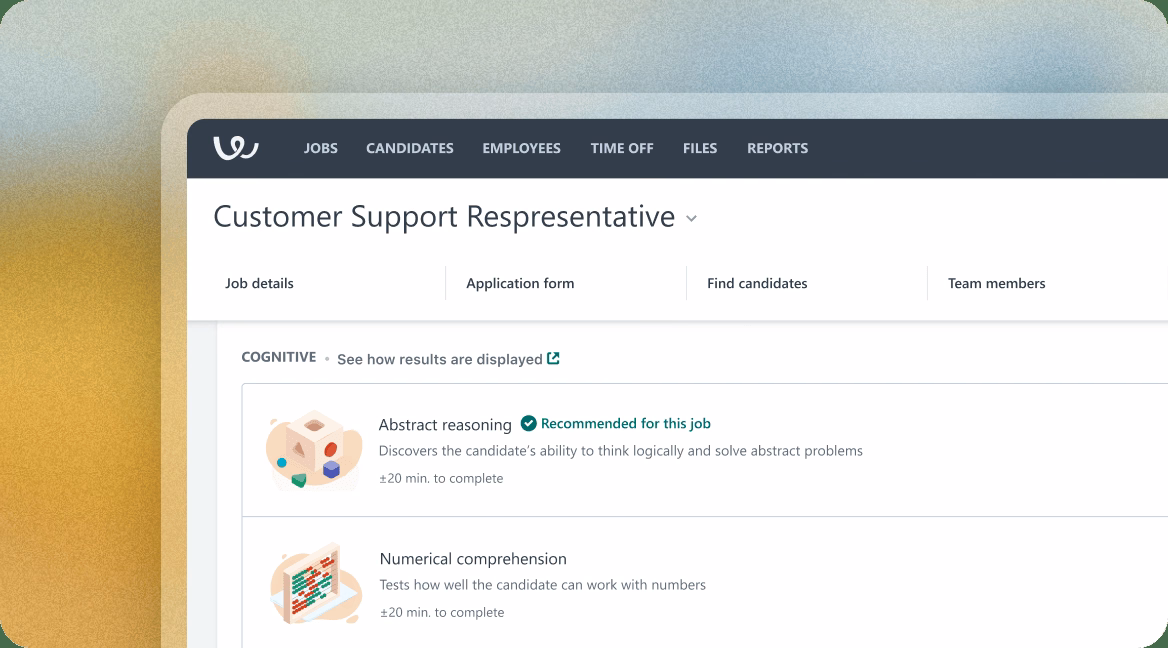Open the Employees menu item
Viewport: 1168px width, 648px height.
click(x=521, y=148)
